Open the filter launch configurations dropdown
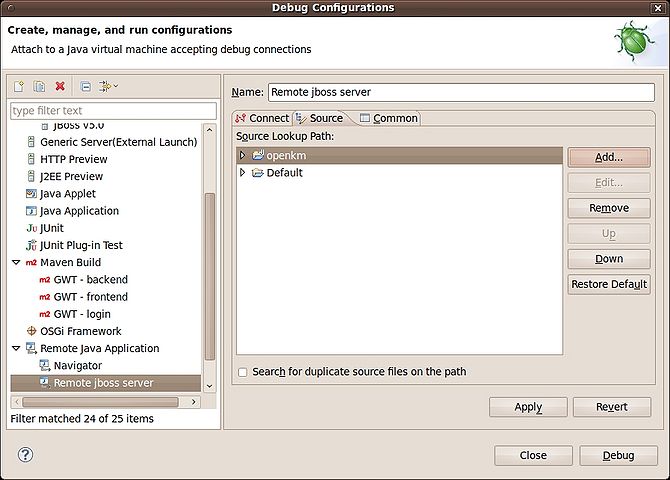670x480 pixels. (109, 86)
